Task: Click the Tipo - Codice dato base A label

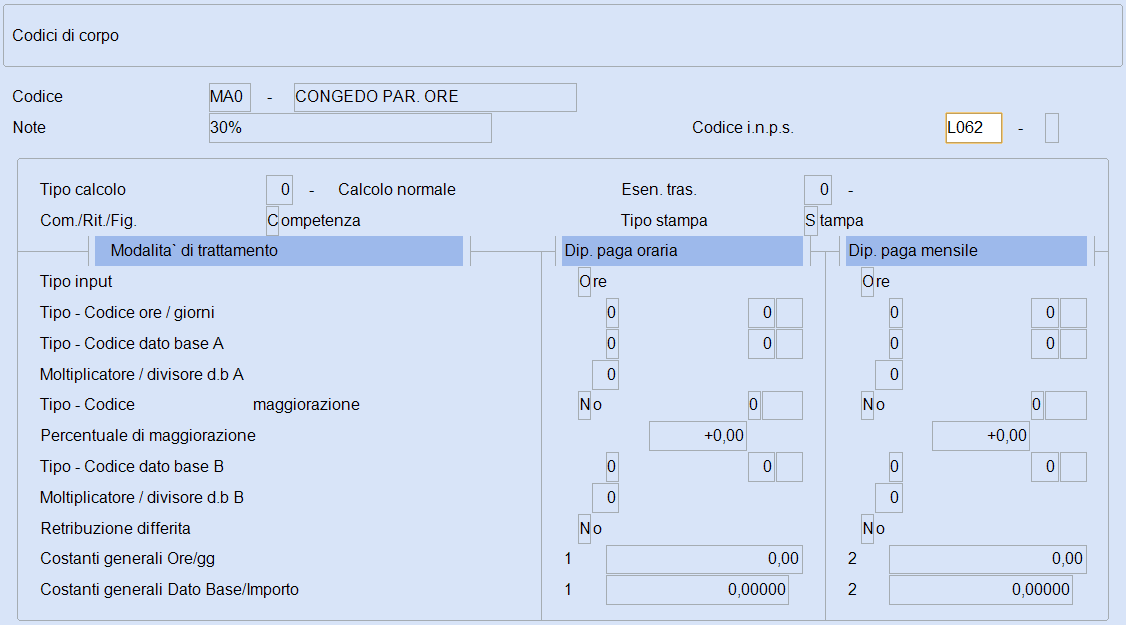Action: tap(132, 343)
